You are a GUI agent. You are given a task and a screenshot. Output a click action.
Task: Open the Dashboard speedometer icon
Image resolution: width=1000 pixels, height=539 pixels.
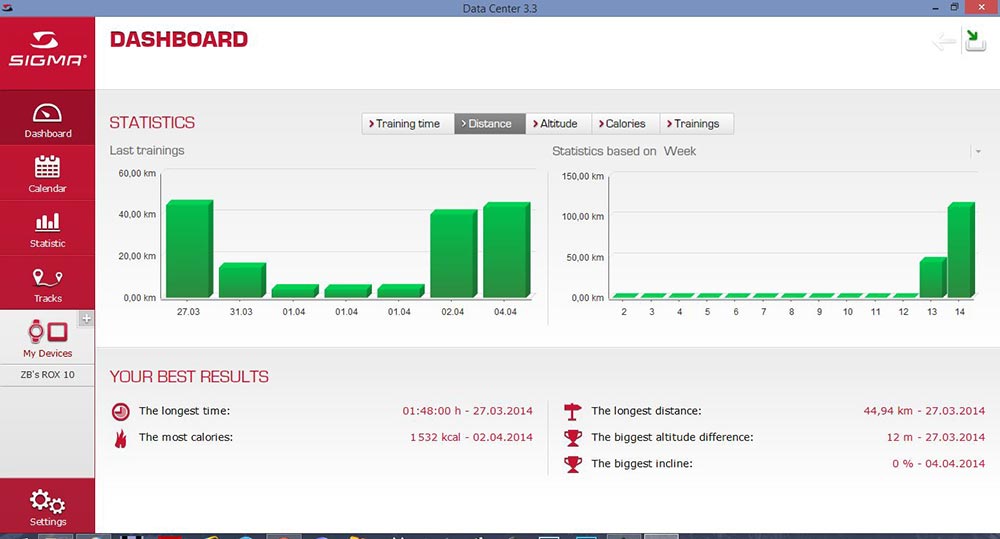[x=47, y=114]
